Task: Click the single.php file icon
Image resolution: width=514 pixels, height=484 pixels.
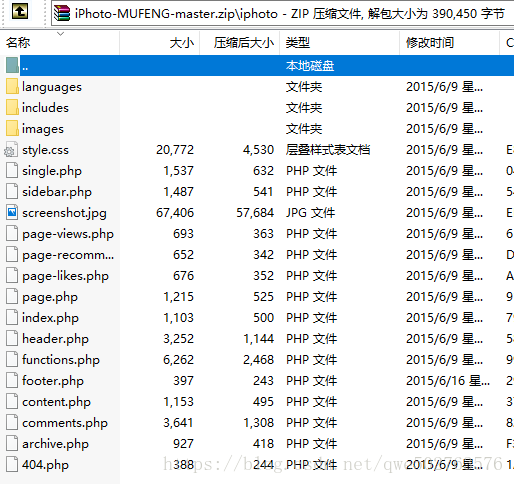Action: [x=12, y=170]
